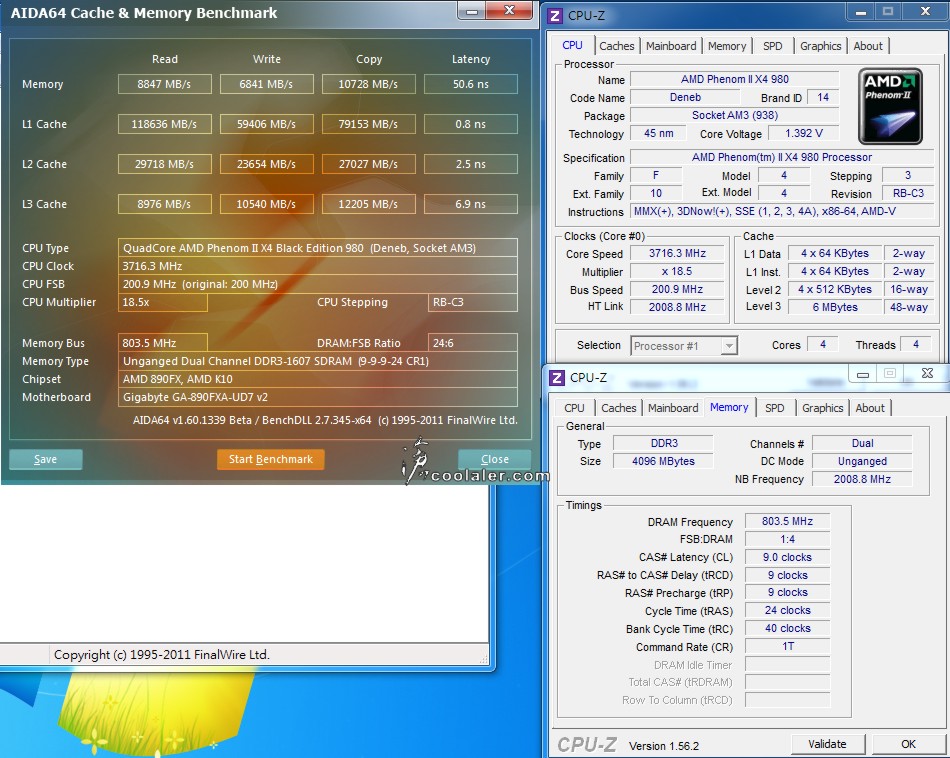Viewport: 950px width, 758px height.
Task: Open Mainboard tab in lower CPU-Z window
Action: [673, 408]
